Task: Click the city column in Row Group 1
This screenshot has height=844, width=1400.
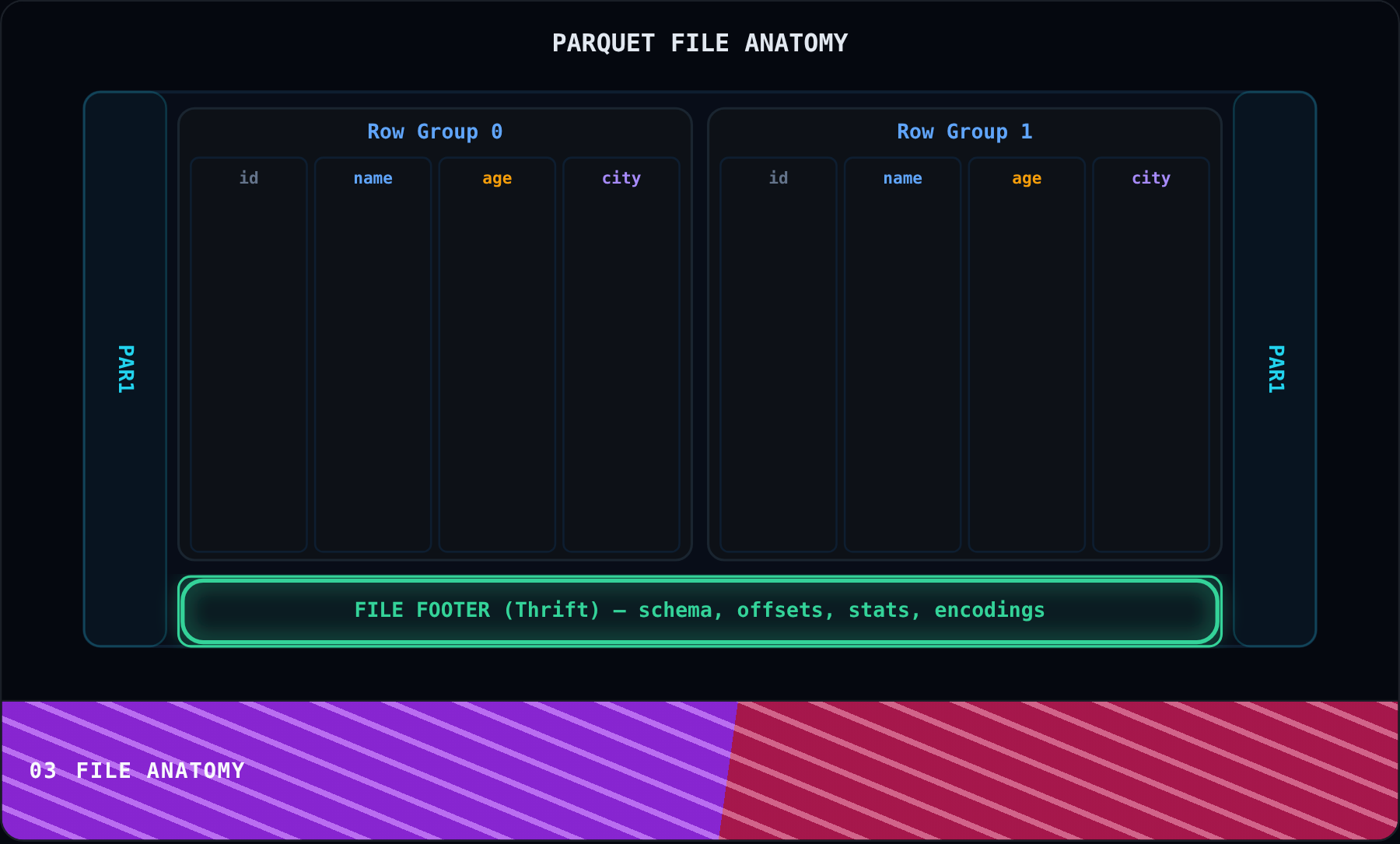Action: point(1151,355)
